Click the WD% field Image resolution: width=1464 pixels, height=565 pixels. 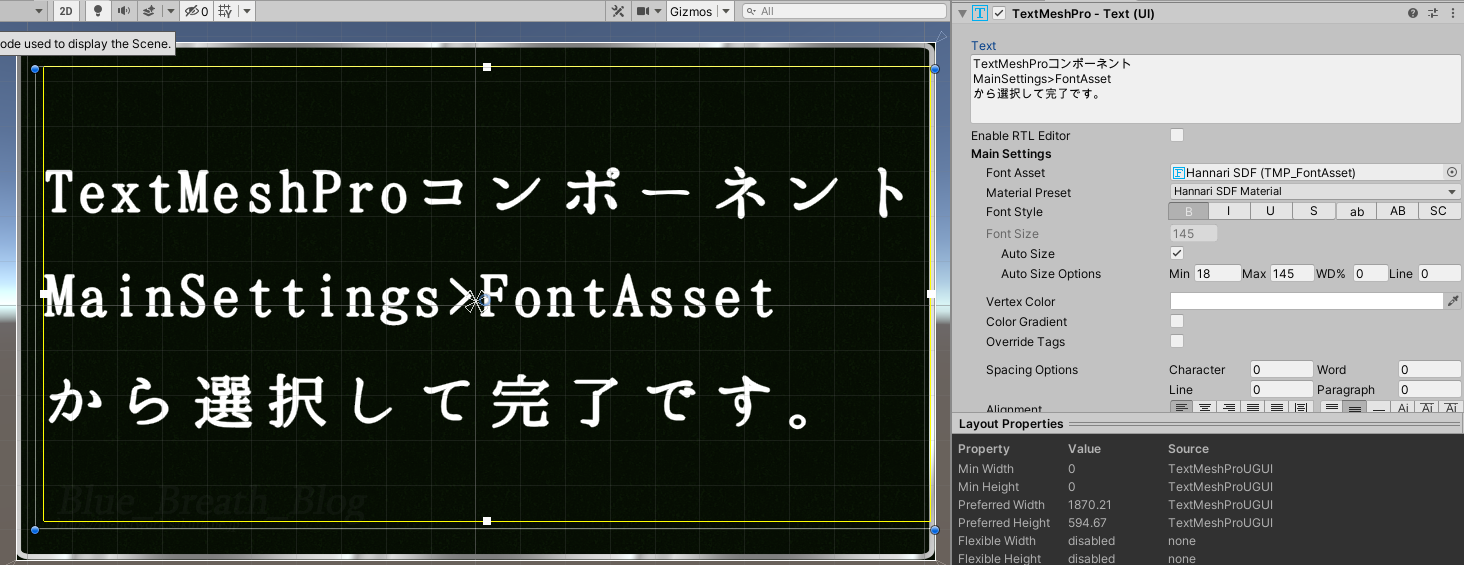coord(1370,273)
